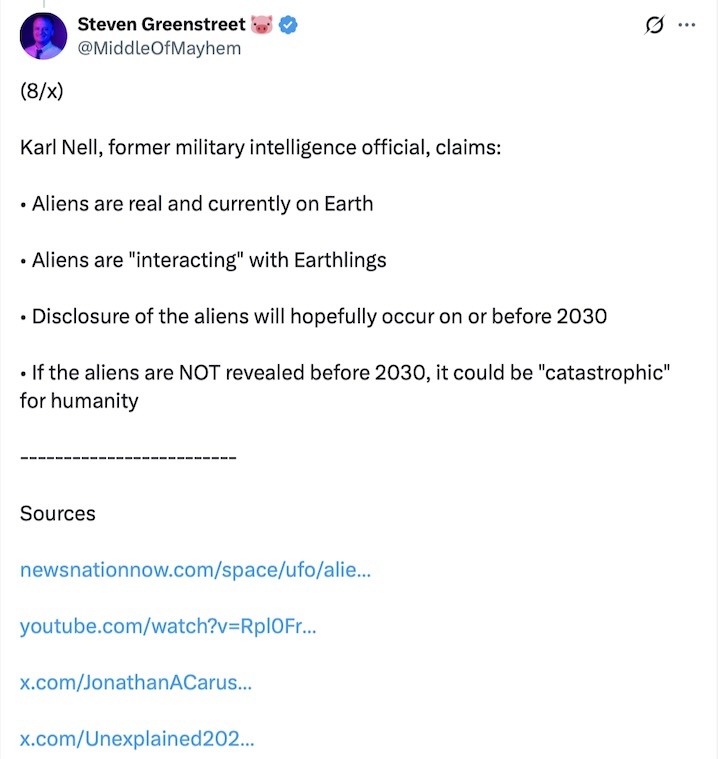The height and width of the screenshot is (759, 720).
Task: Click Steven Greenstreet's profile avatar
Action: tap(42, 36)
